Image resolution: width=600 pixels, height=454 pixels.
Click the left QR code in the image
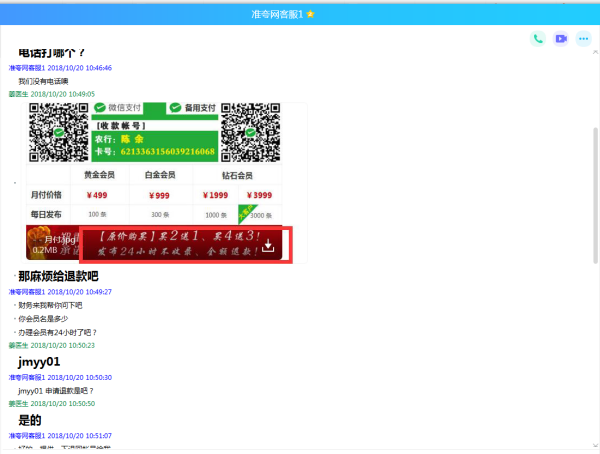(59, 132)
